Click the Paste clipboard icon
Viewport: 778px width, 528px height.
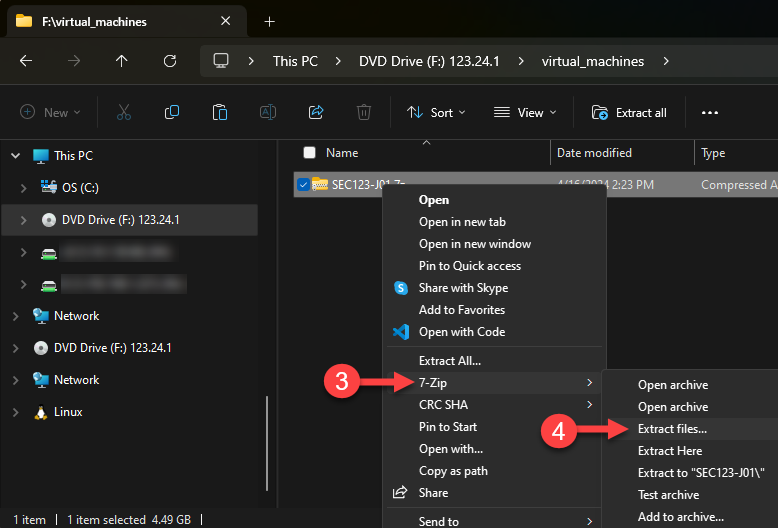click(220, 113)
